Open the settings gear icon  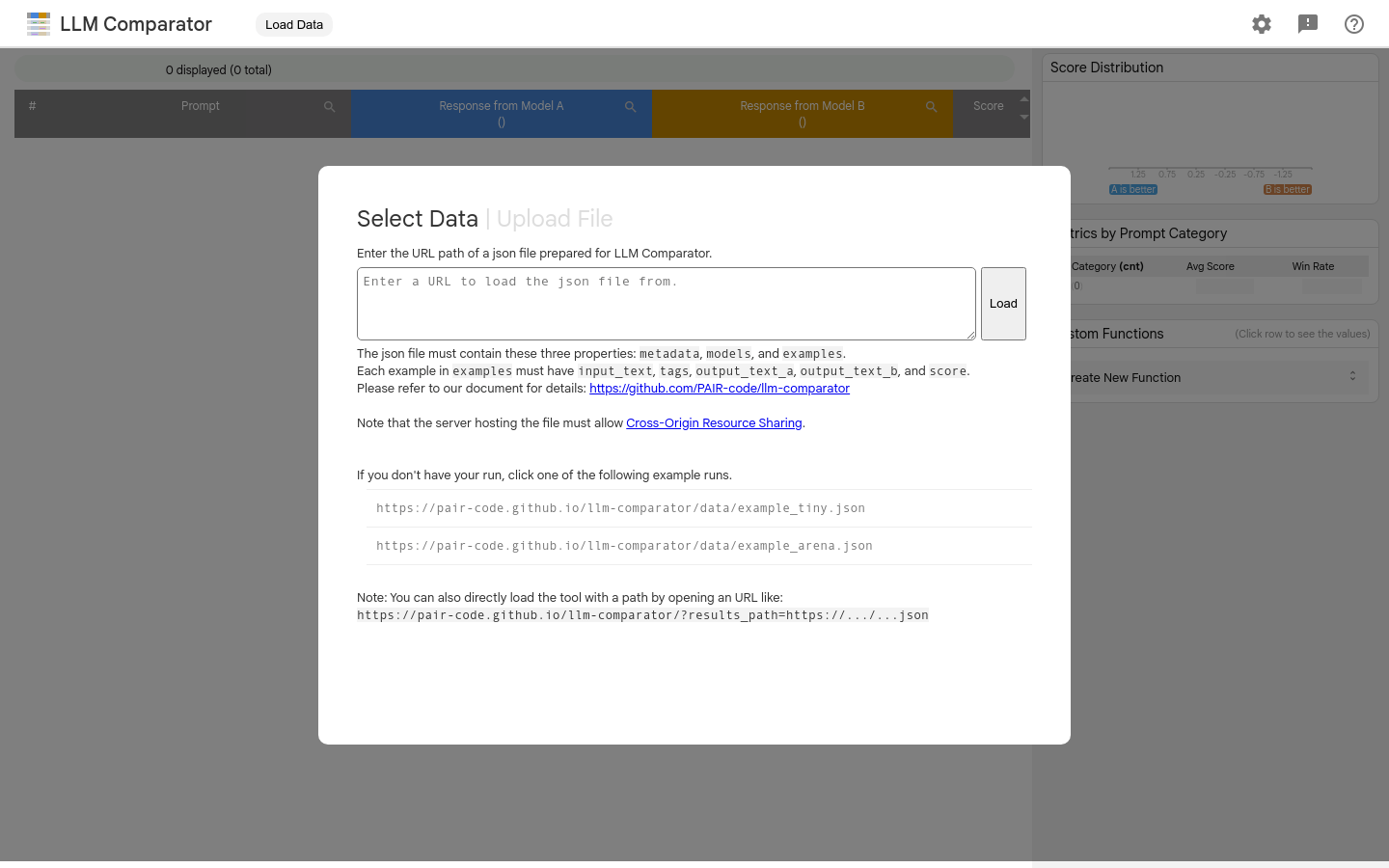[1262, 24]
